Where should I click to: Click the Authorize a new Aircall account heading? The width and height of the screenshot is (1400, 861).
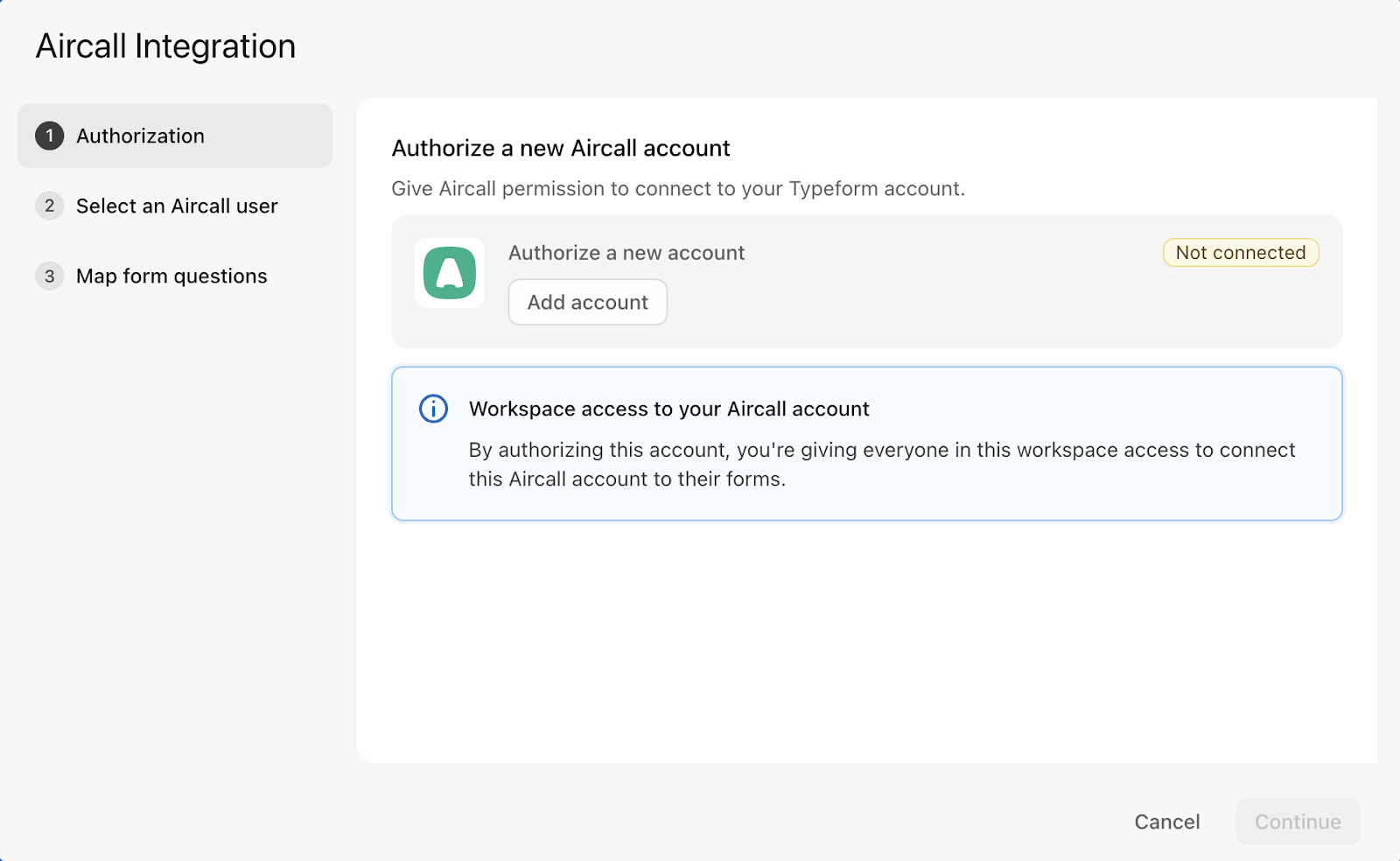[x=560, y=148]
